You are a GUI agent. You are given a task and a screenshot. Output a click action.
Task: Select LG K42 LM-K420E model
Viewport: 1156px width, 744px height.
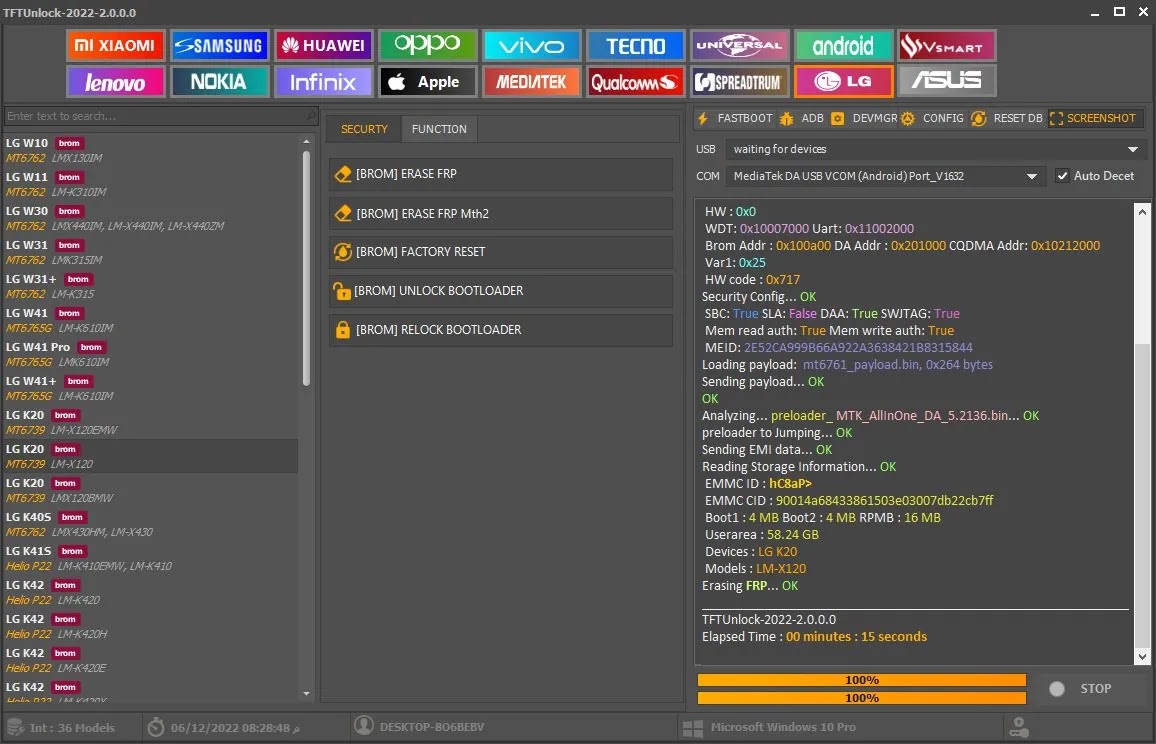tap(150, 660)
